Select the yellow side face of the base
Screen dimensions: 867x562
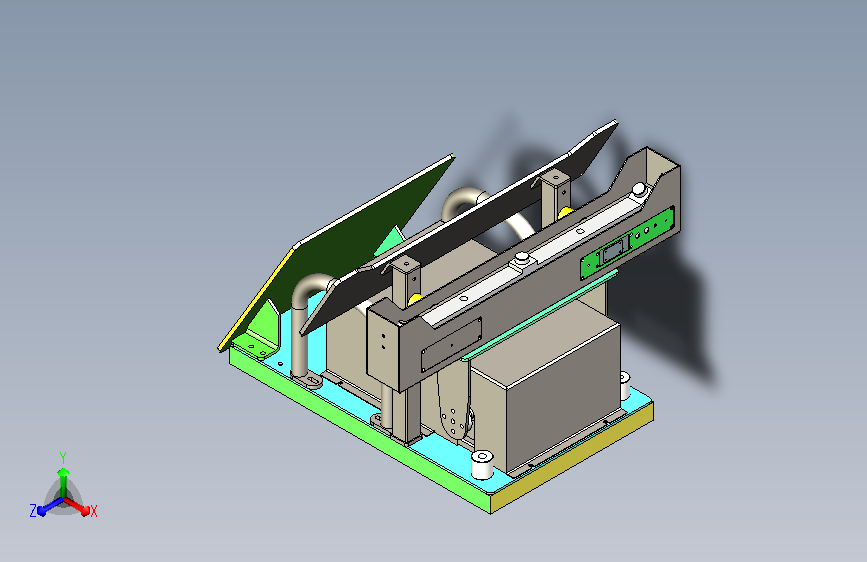[572, 457]
